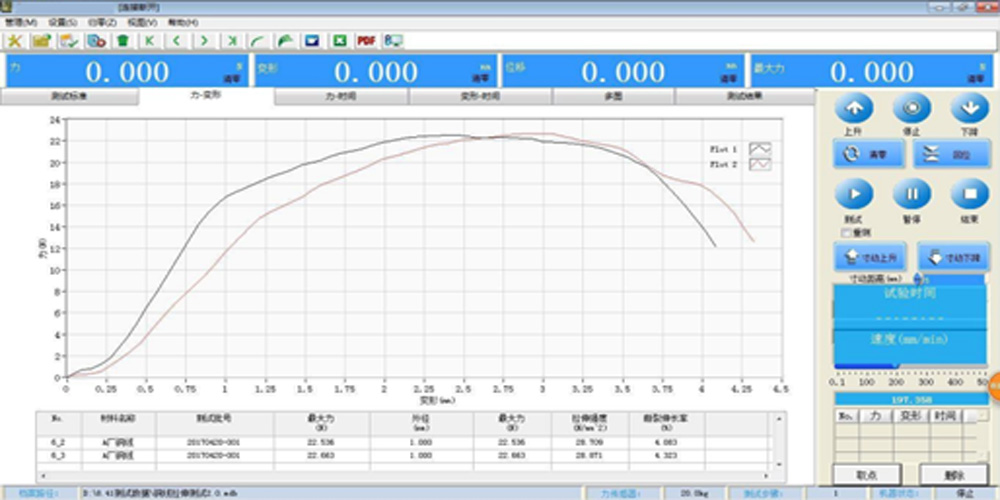The width and height of the screenshot is (1000, 500).
Task: Go to next record with right arrow icon
Action: pos(204,41)
